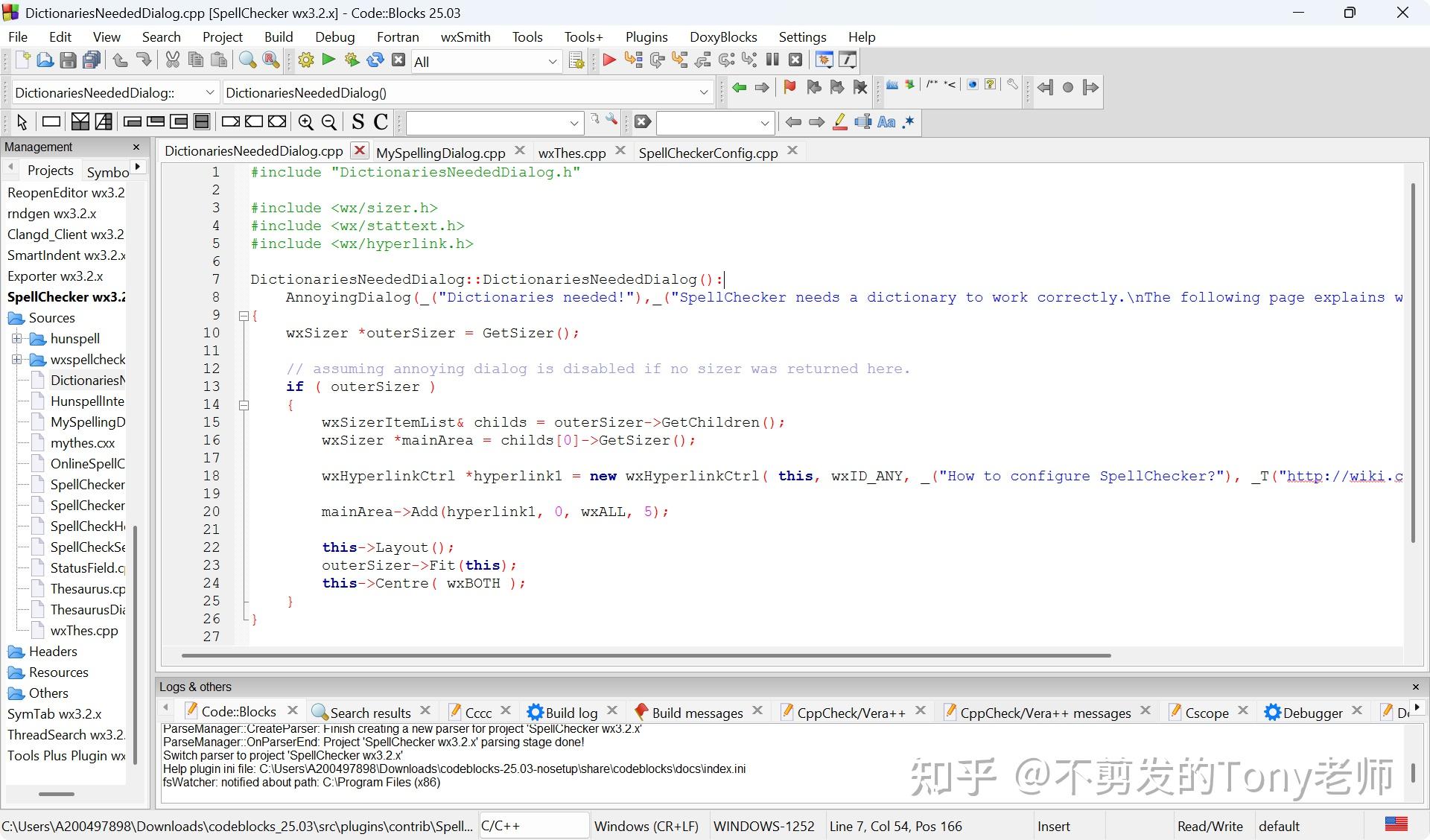Click the Save all files icon
This screenshot has width=1430, height=840.
92,60
